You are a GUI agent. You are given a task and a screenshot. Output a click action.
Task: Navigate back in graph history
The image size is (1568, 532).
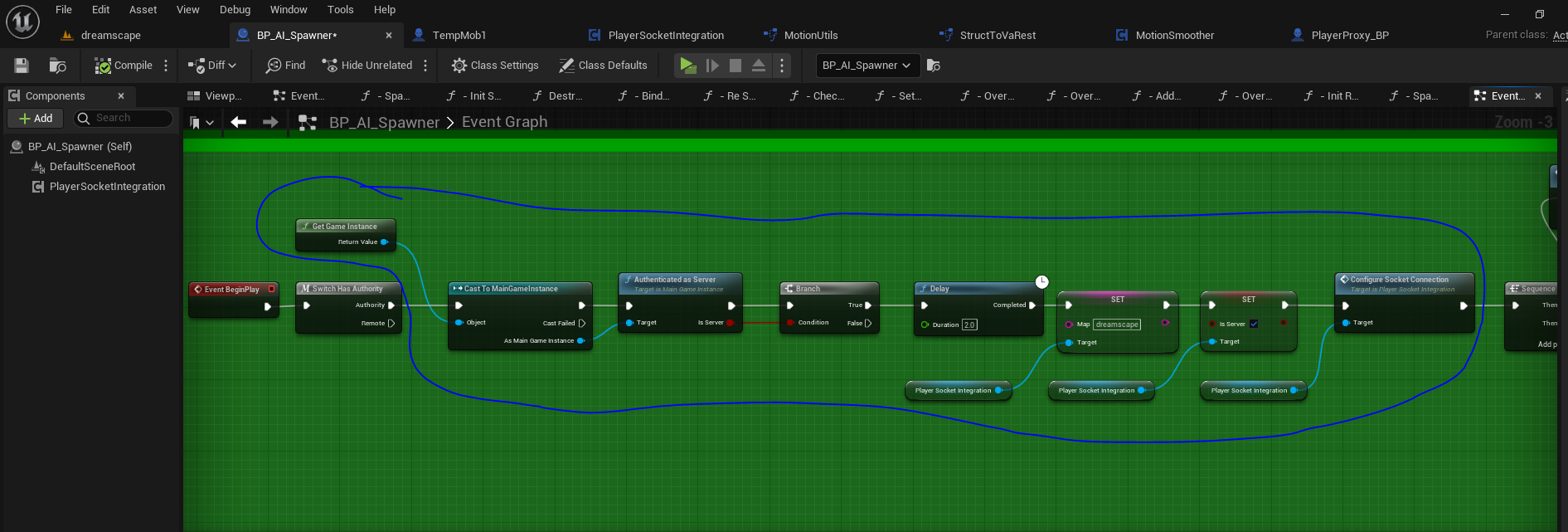tap(239, 122)
